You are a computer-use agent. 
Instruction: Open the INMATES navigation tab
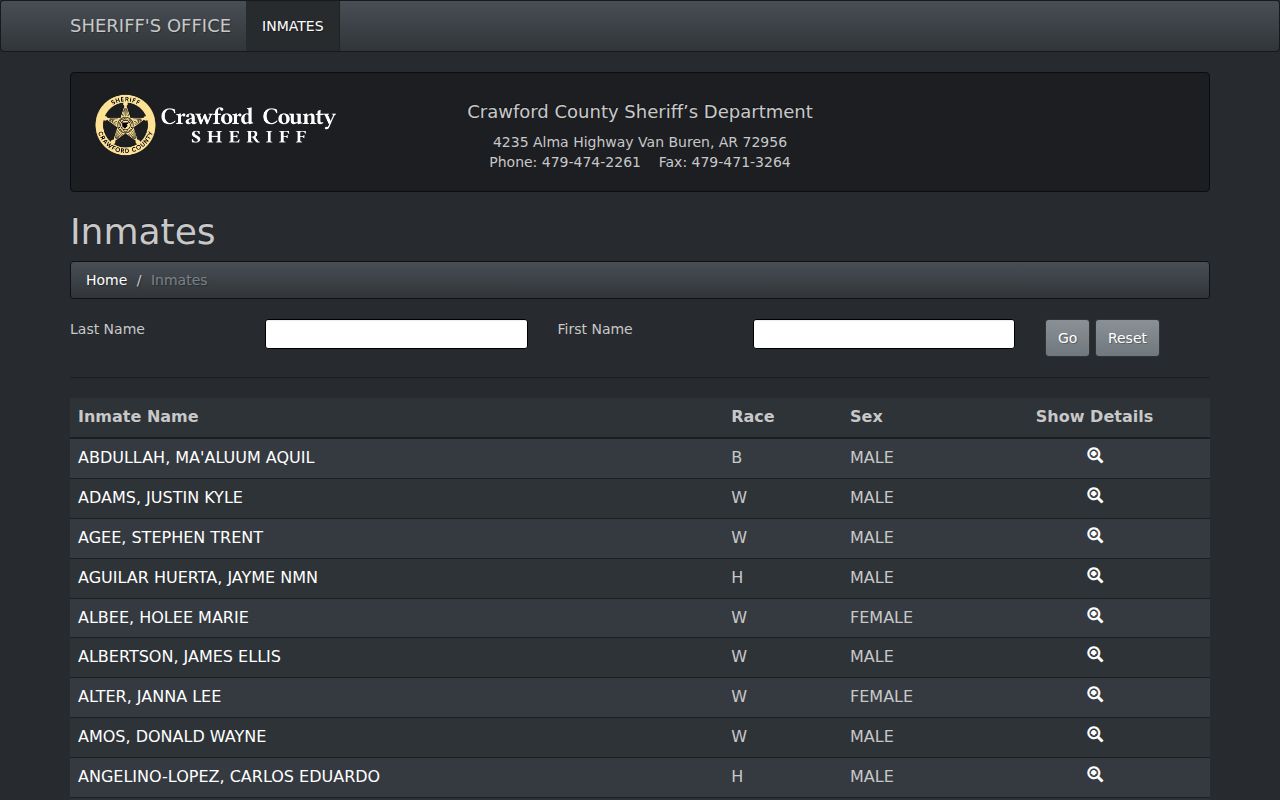coord(293,26)
